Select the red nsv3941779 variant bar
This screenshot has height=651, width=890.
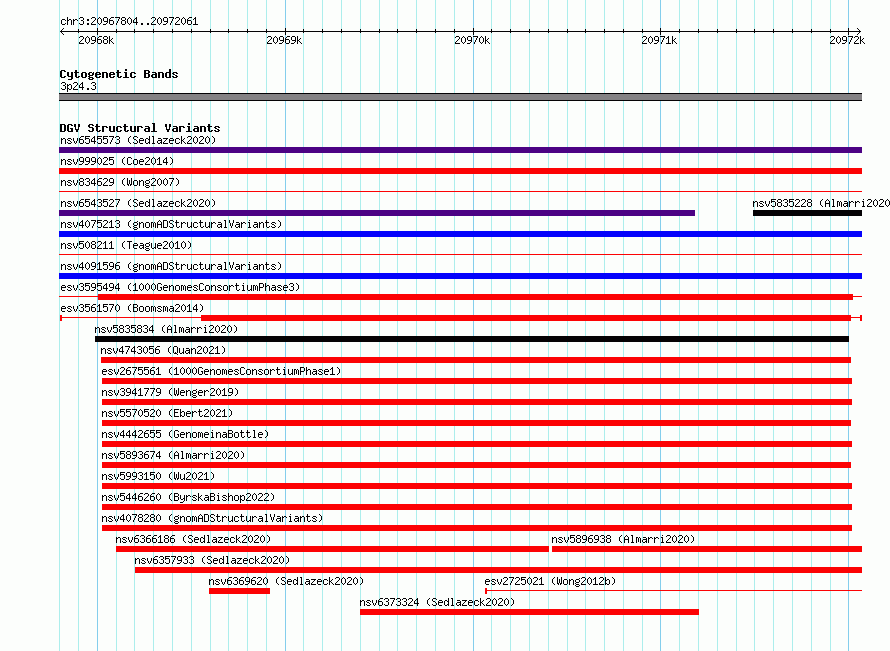point(477,402)
